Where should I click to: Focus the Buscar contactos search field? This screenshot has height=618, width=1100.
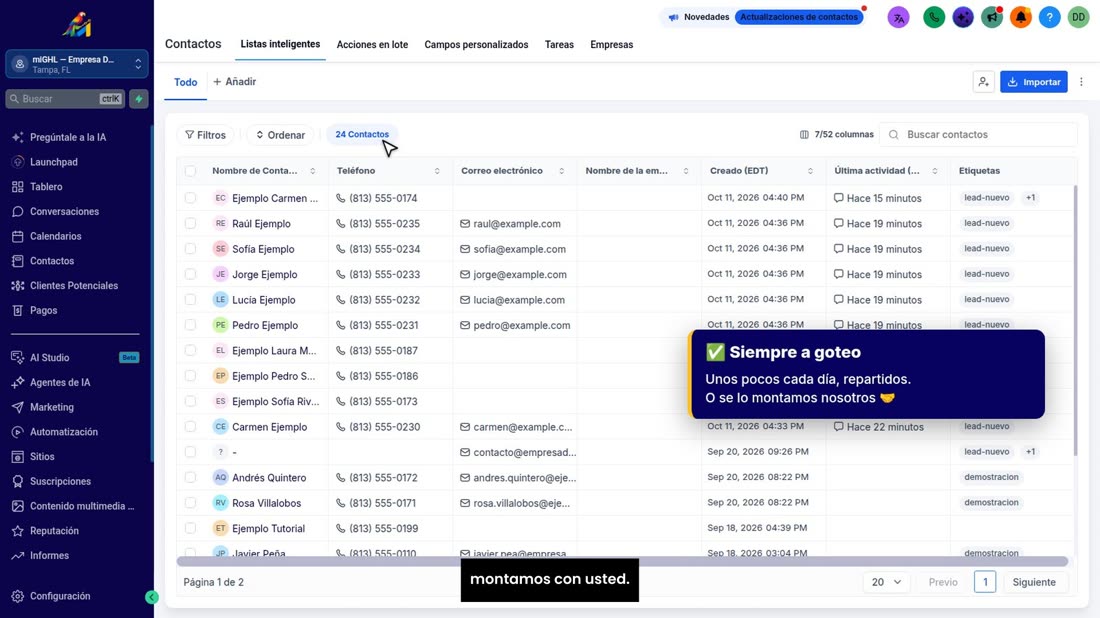(979, 134)
